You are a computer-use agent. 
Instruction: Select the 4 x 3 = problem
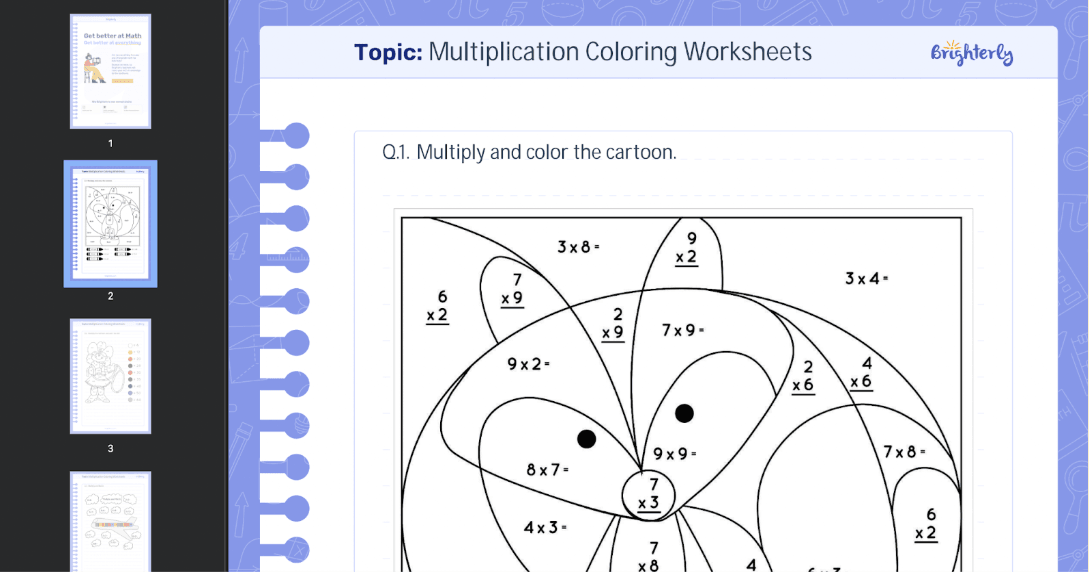(x=545, y=527)
